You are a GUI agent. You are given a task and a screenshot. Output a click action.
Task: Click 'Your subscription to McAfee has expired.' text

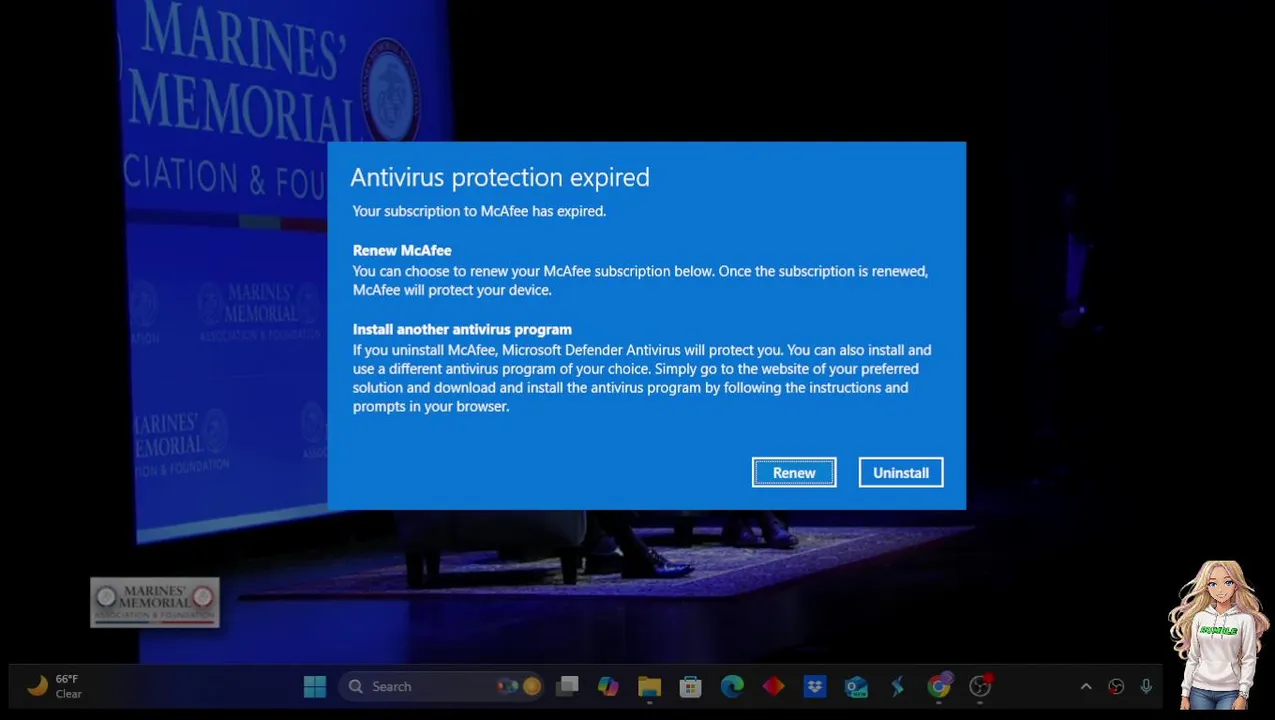click(x=479, y=211)
